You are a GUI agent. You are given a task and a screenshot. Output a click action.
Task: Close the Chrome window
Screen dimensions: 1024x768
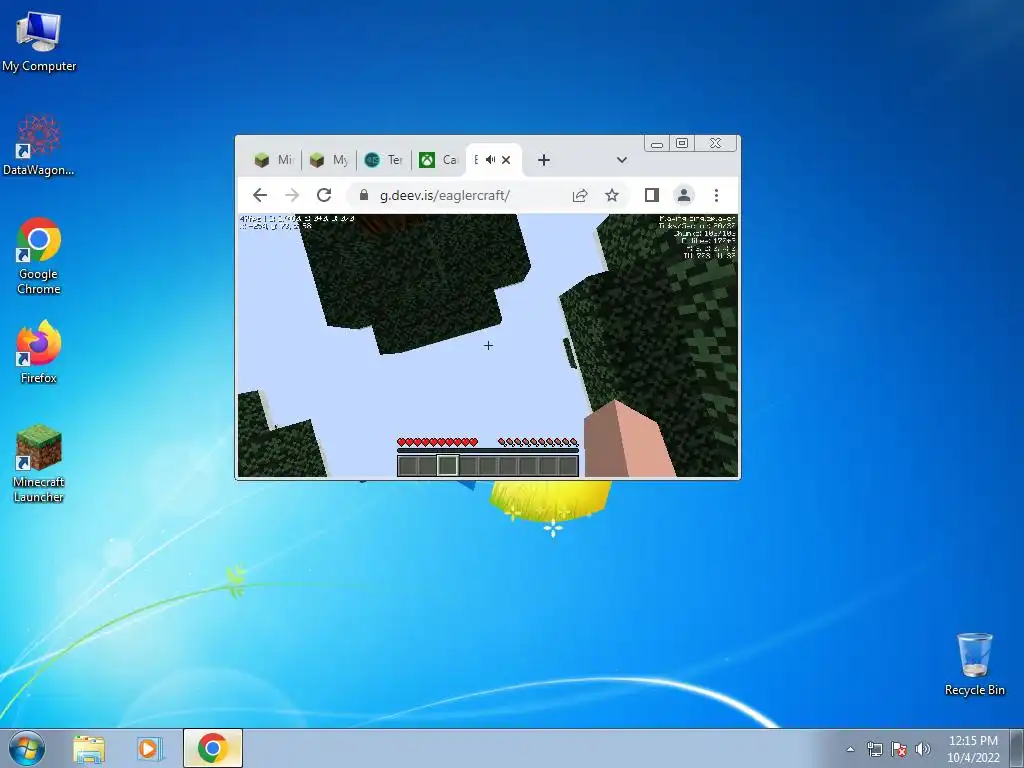(x=715, y=144)
